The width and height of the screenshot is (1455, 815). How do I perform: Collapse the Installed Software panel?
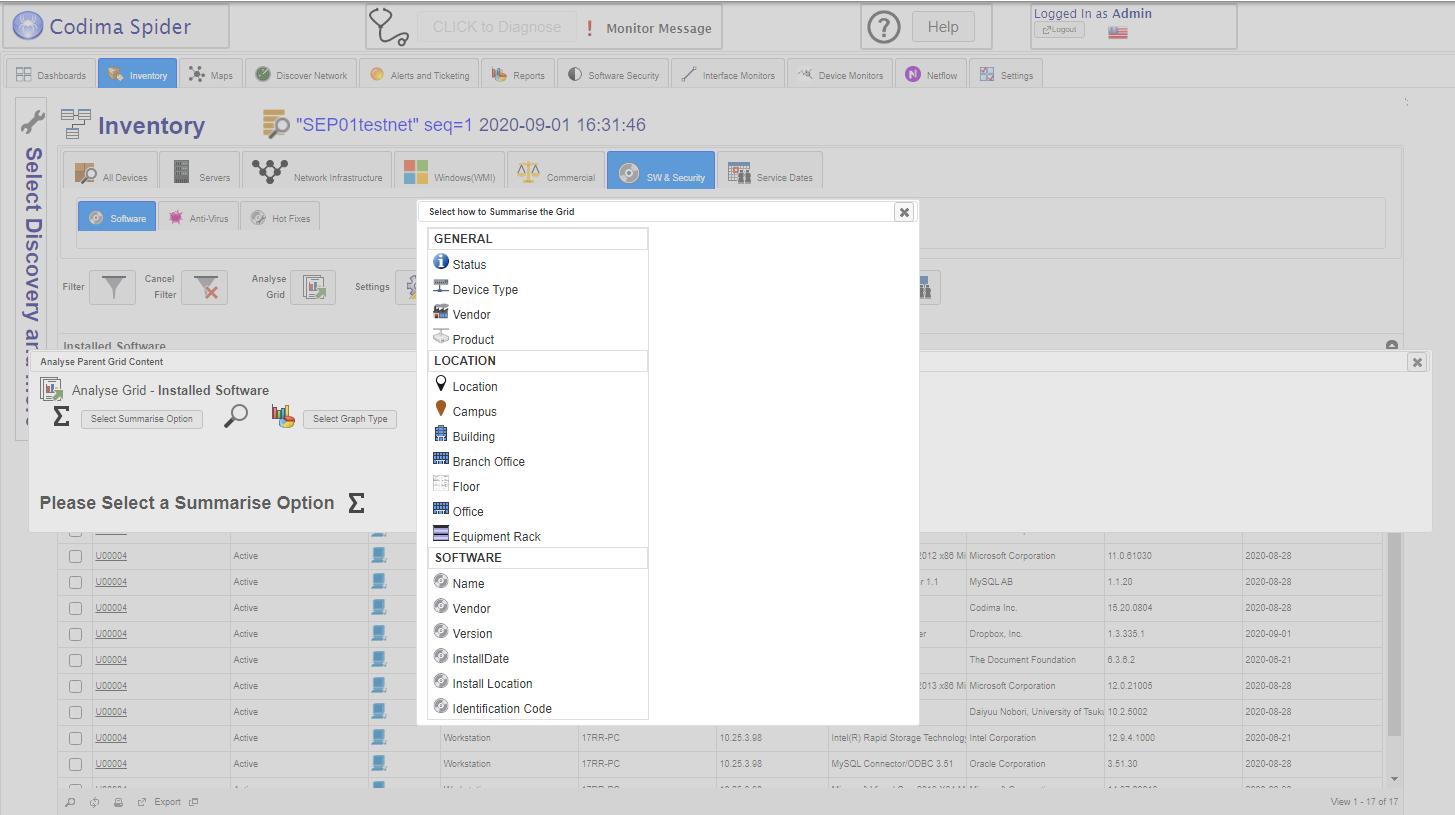(x=1392, y=346)
